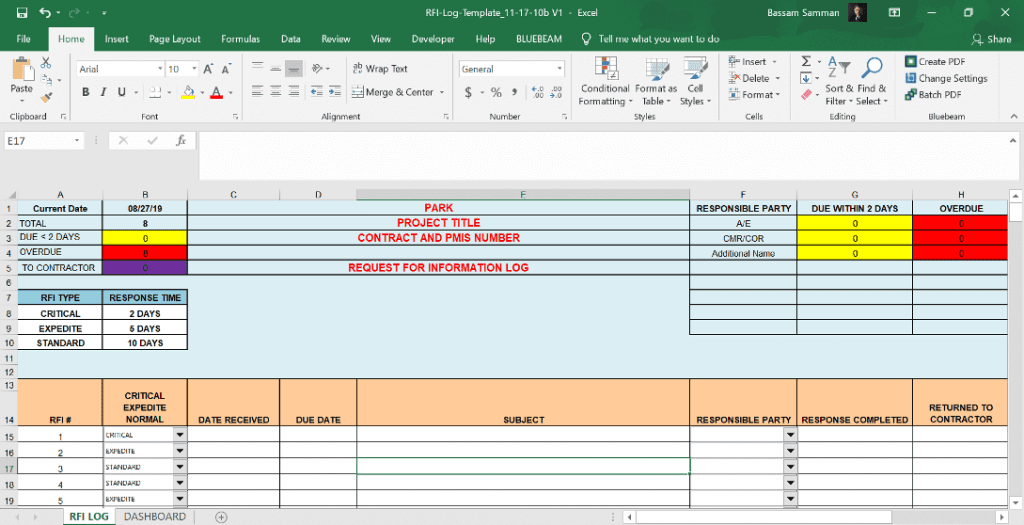The height and width of the screenshot is (525, 1024).
Task: Expand the Merge & Center options arrow
Action: click(442, 93)
